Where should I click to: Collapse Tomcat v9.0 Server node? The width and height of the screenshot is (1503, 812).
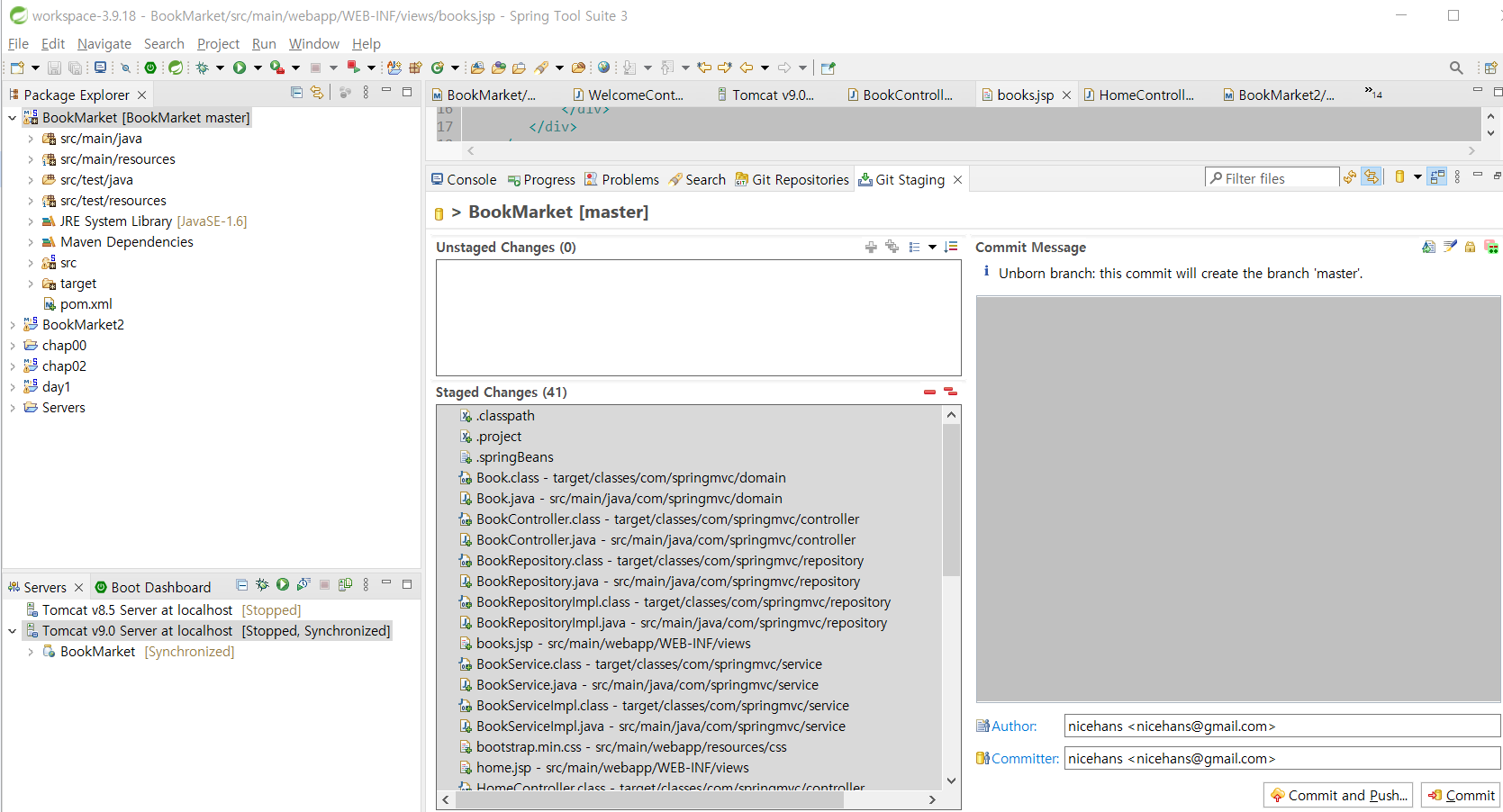tap(13, 631)
